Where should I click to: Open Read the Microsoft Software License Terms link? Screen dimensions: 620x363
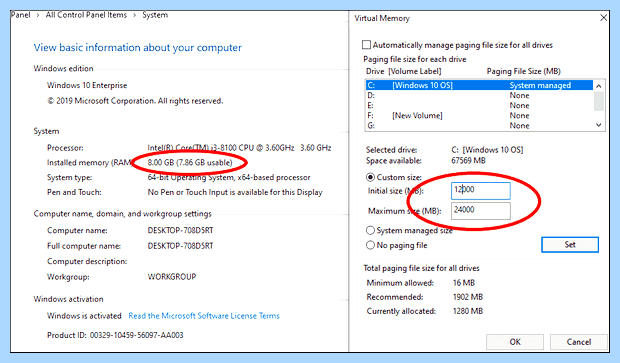pos(204,316)
